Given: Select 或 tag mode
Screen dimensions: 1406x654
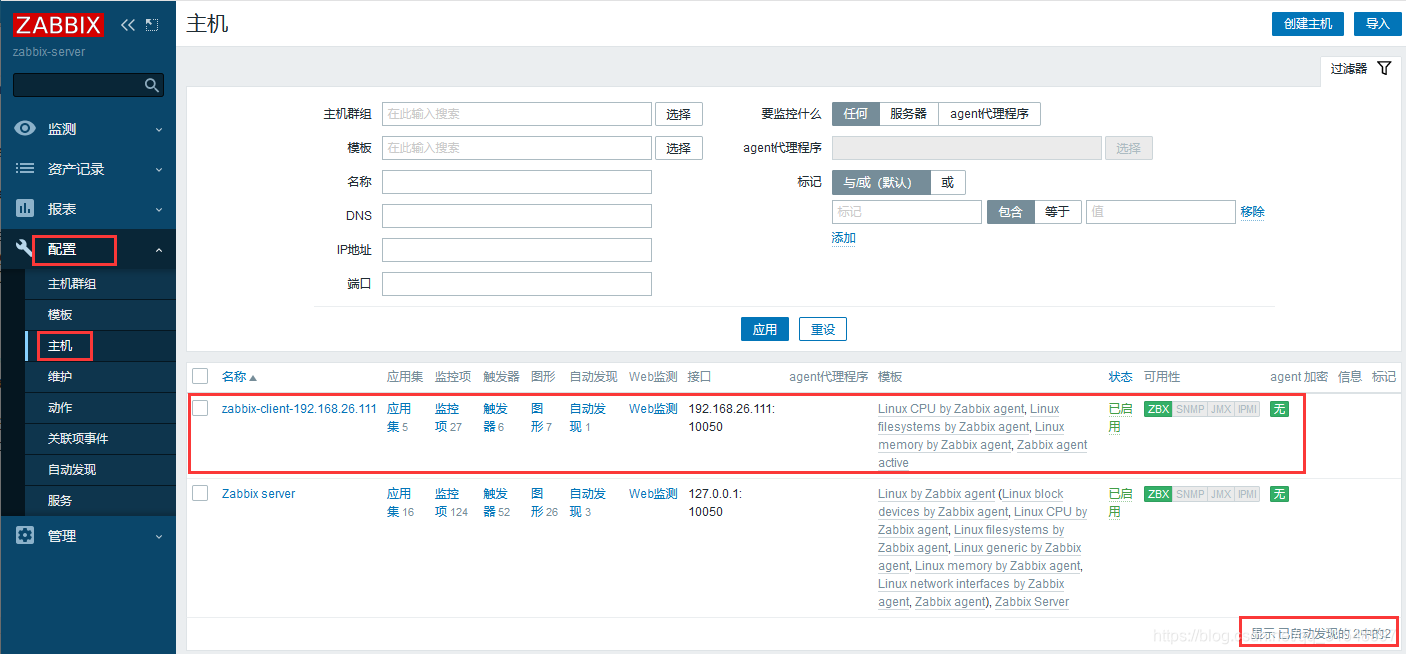Looking at the screenshot, I should 947,182.
